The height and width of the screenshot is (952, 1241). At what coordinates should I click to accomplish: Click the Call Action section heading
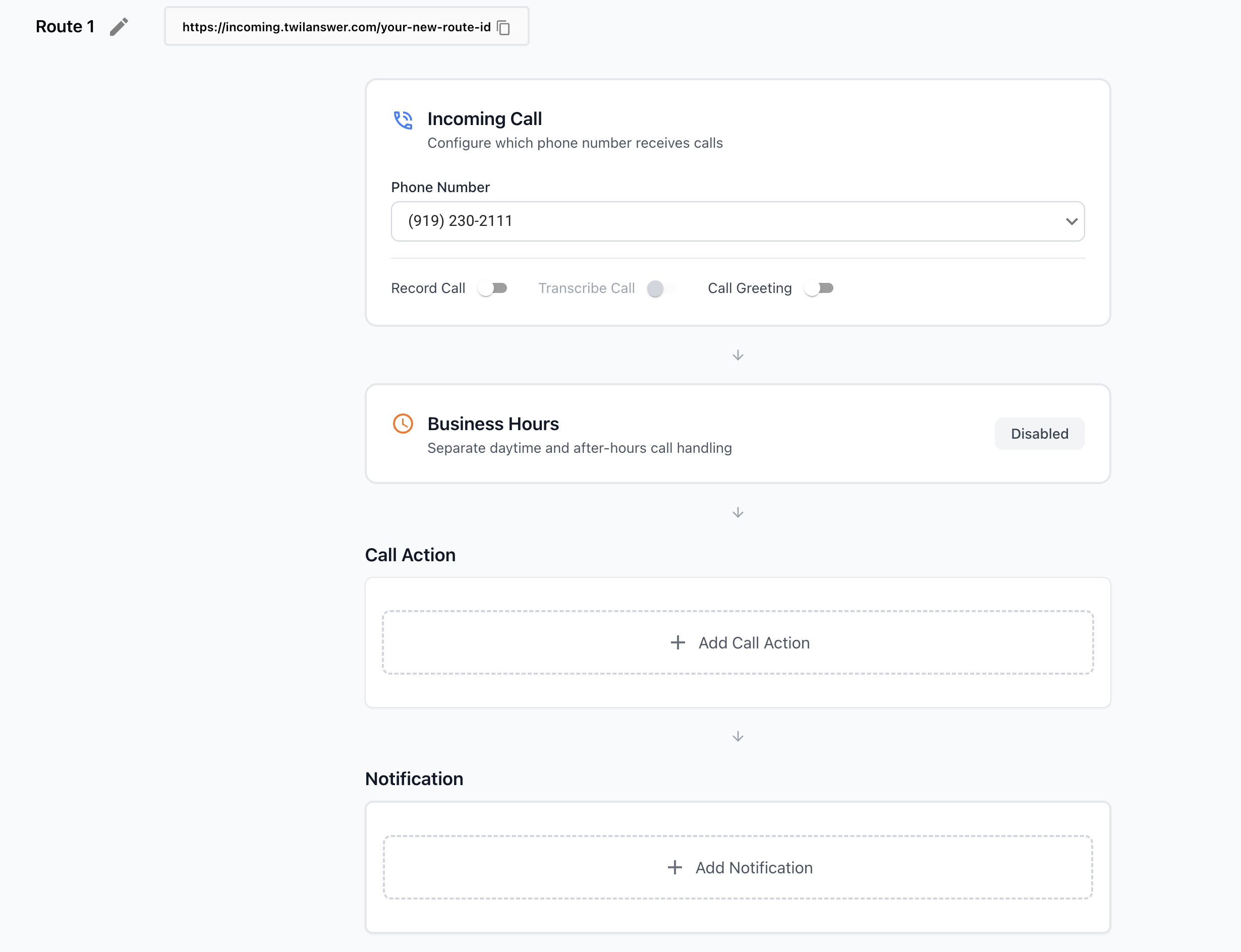coord(411,555)
